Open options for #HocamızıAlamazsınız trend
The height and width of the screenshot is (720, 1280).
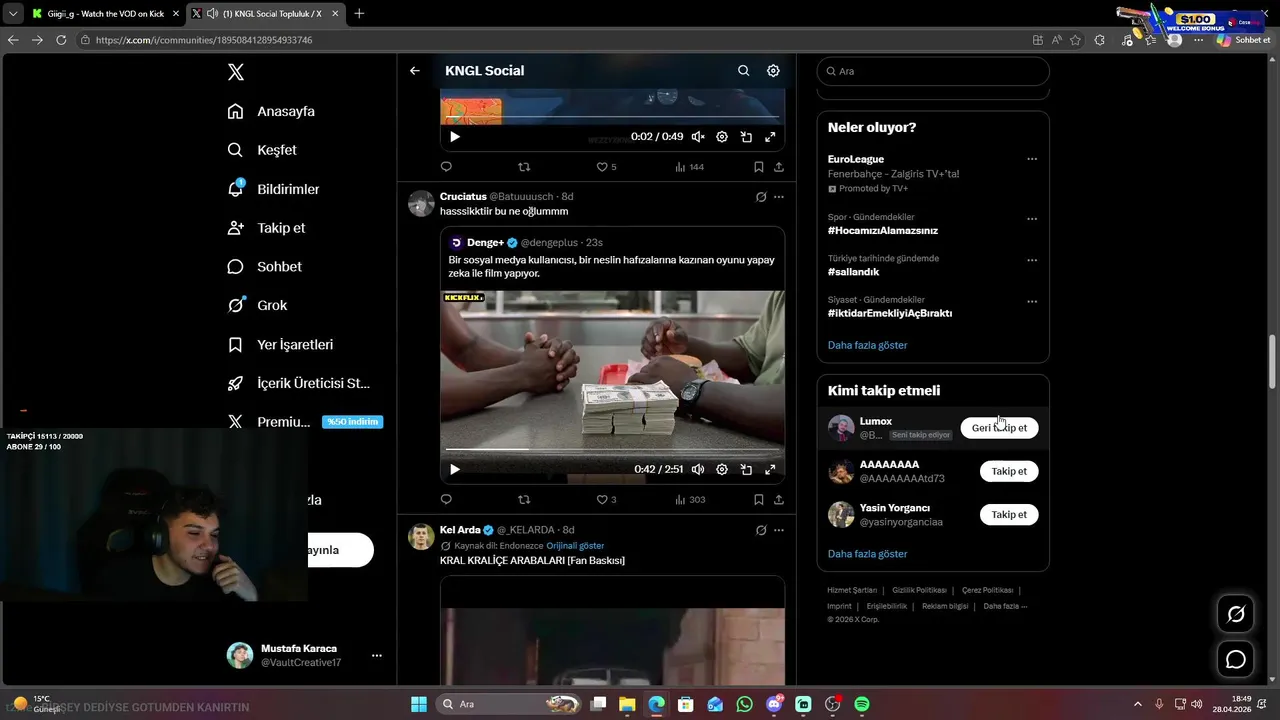1032,218
